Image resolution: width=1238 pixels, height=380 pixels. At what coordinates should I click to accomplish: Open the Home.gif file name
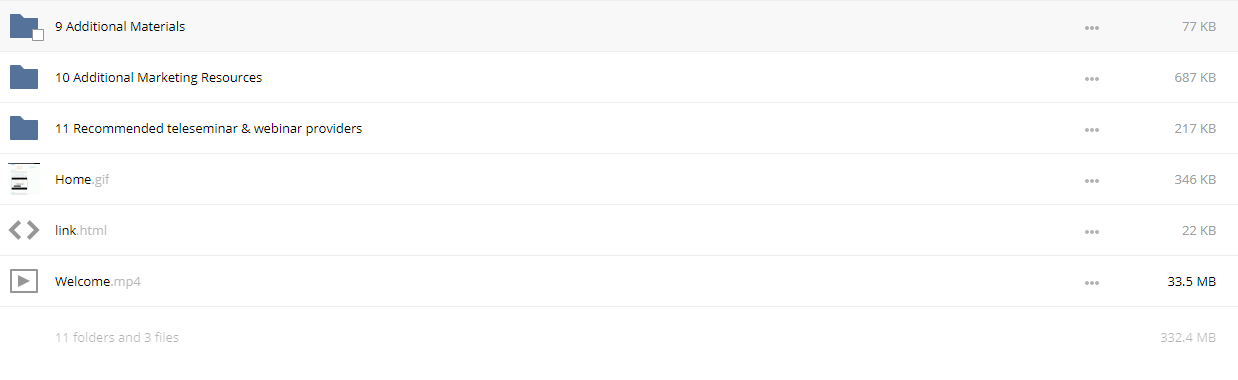[x=82, y=180]
